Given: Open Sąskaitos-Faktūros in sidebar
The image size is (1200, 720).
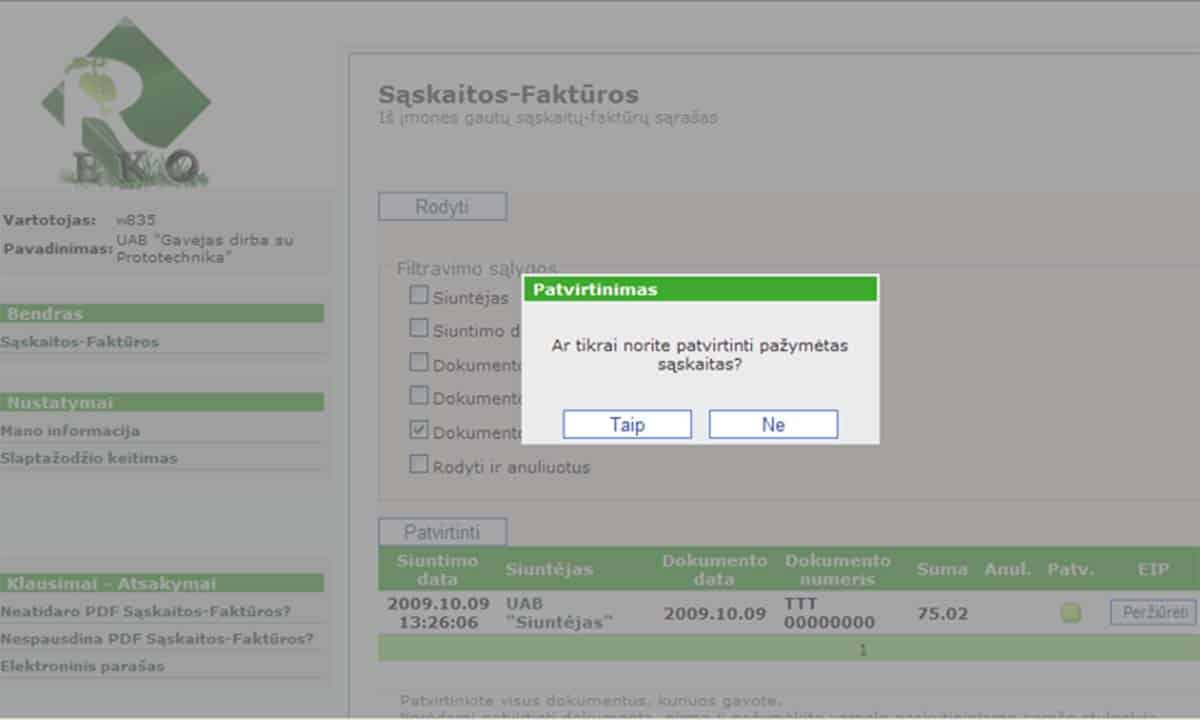Looking at the screenshot, I should tap(80, 342).
